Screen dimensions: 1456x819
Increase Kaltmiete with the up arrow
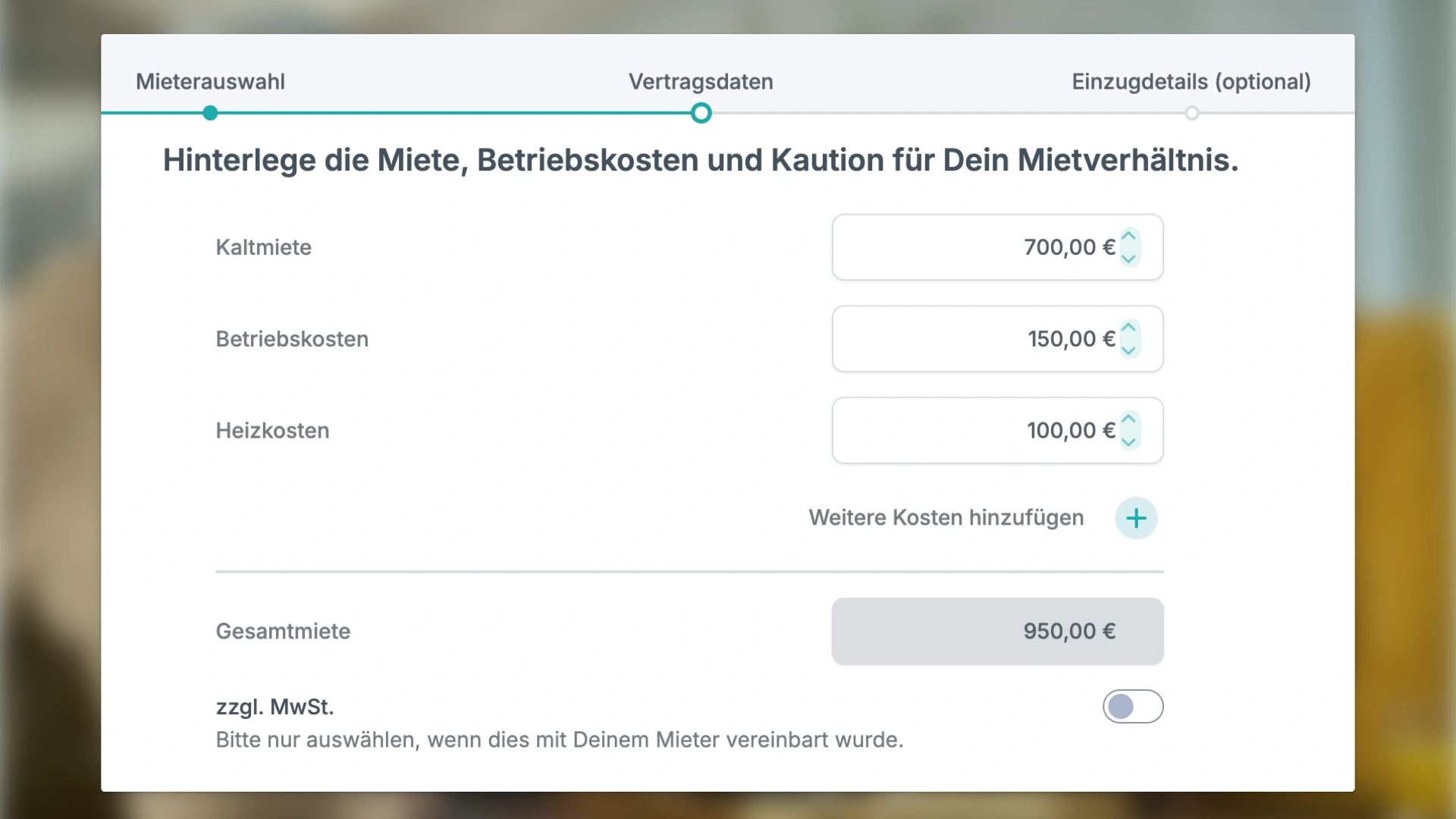tap(1128, 237)
